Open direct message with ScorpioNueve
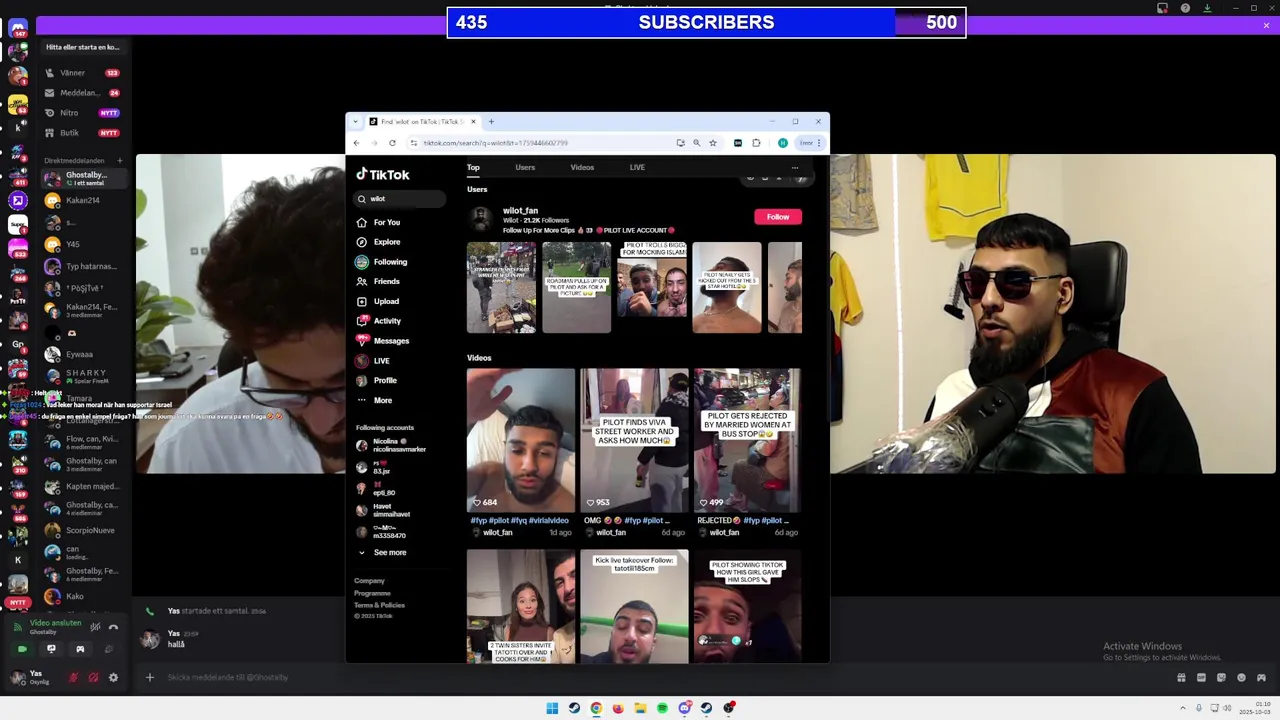Viewport: 1280px width, 720px height. coord(83,530)
